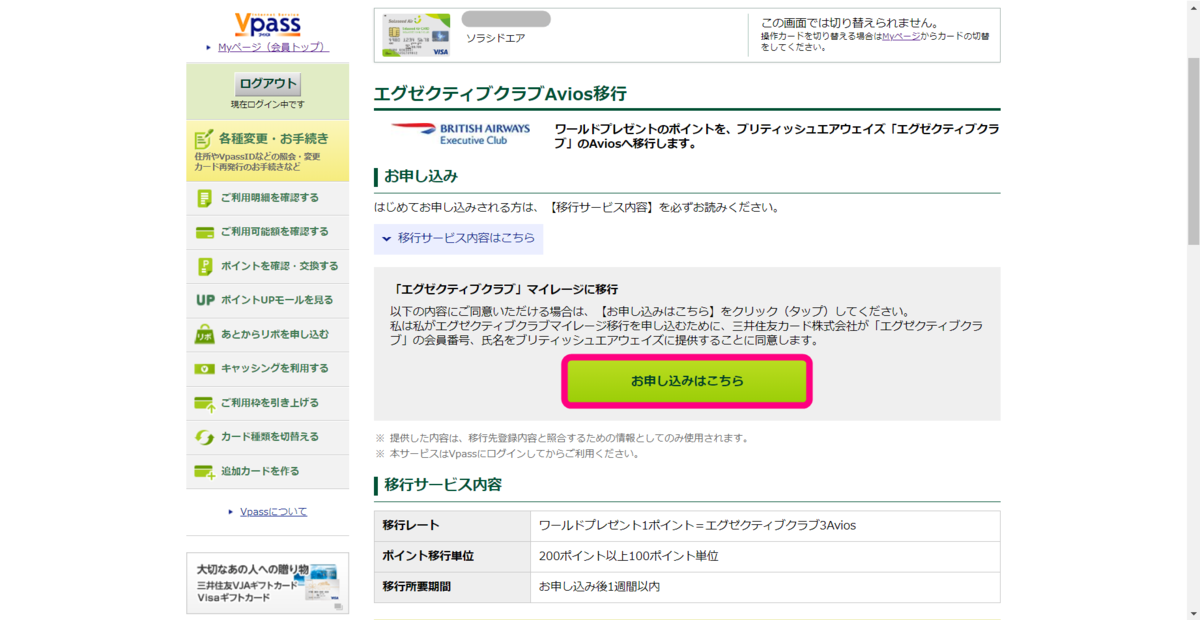Click the リボ bag icon

click(x=205, y=335)
